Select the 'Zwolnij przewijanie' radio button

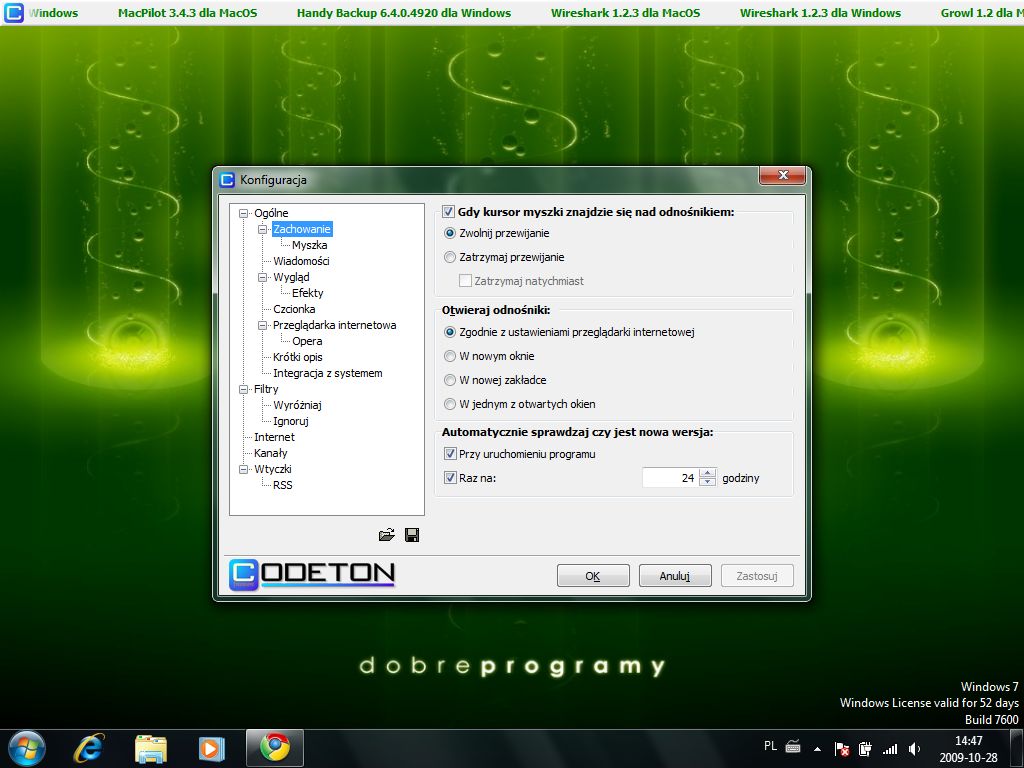pos(449,233)
